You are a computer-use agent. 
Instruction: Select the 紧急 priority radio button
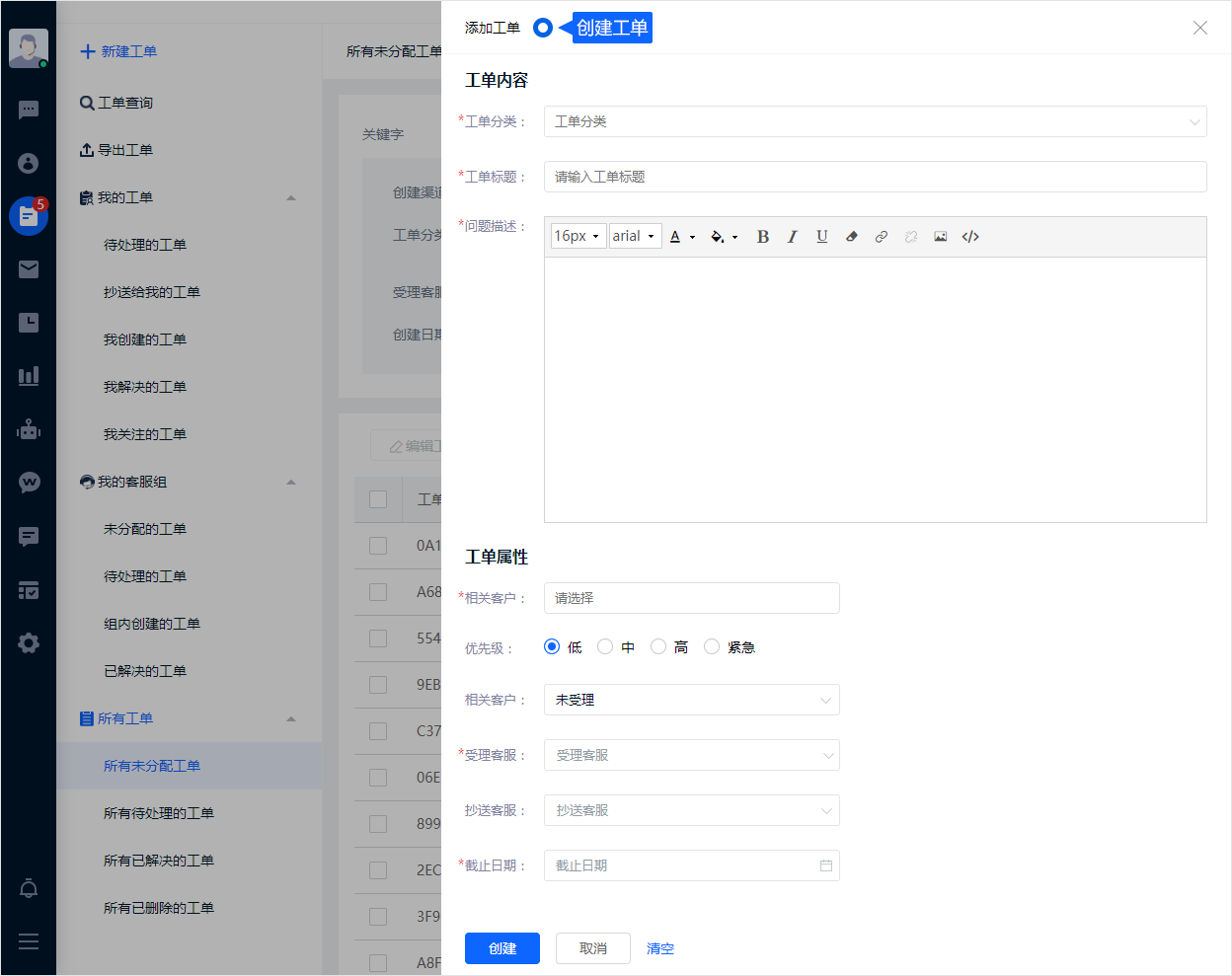pyautogui.click(x=712, y=647)
